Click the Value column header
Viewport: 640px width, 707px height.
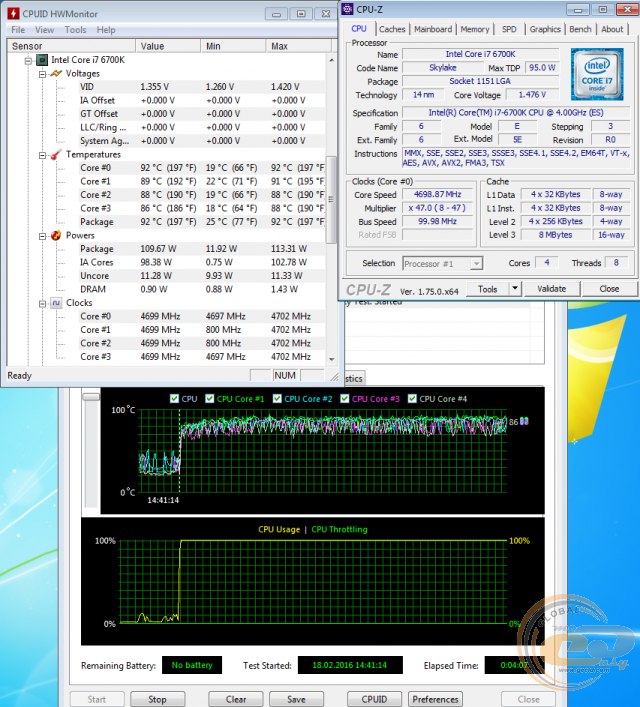[x=168, y=46]
